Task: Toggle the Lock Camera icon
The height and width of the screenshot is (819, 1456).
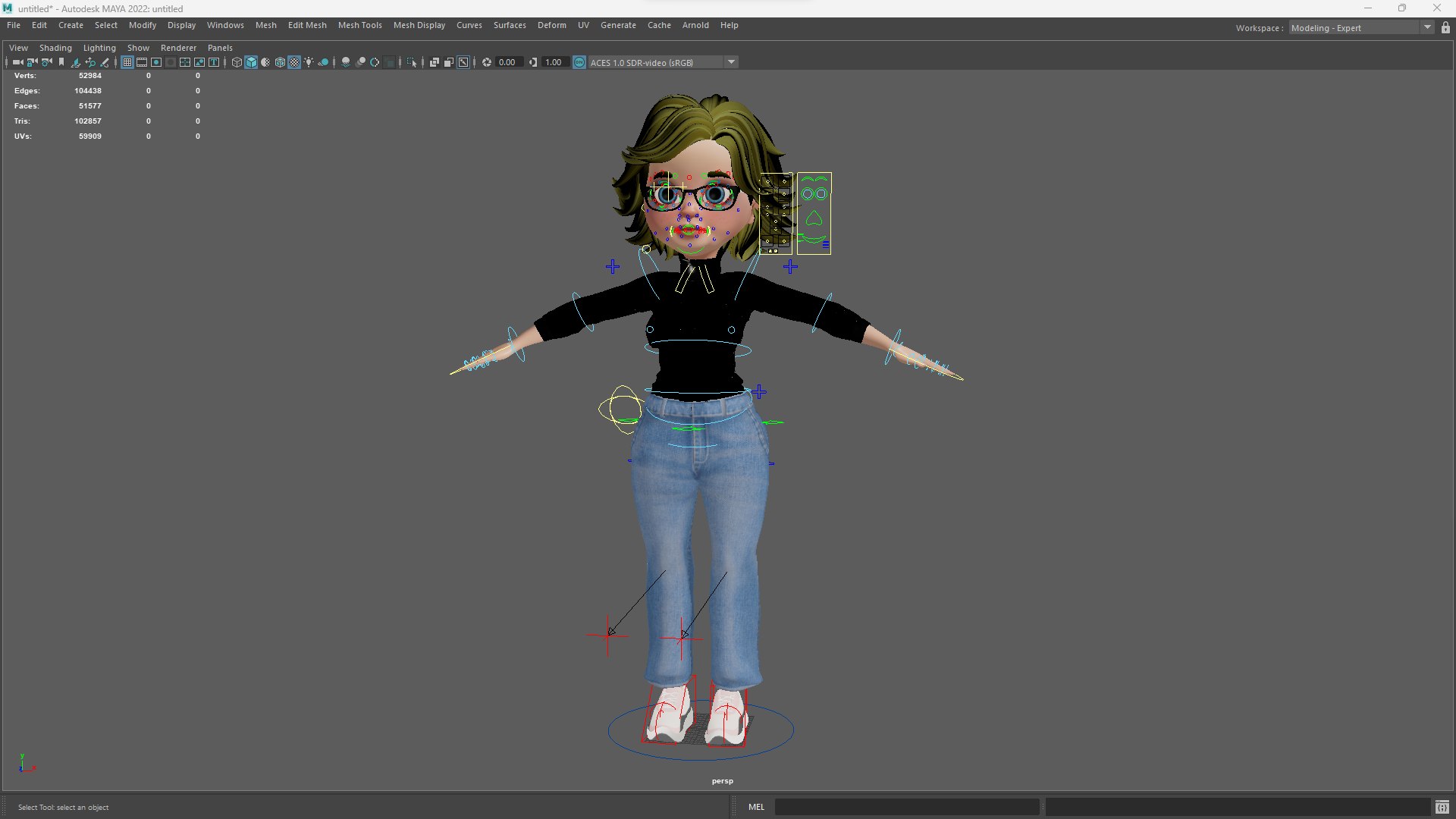Action: (32, 62)
